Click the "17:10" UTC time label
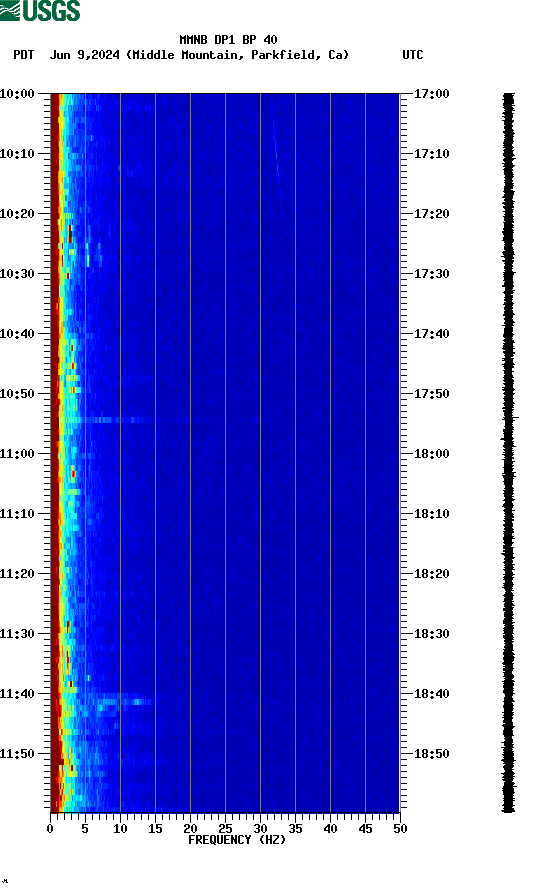552x892 pixels. pos(431,154)
